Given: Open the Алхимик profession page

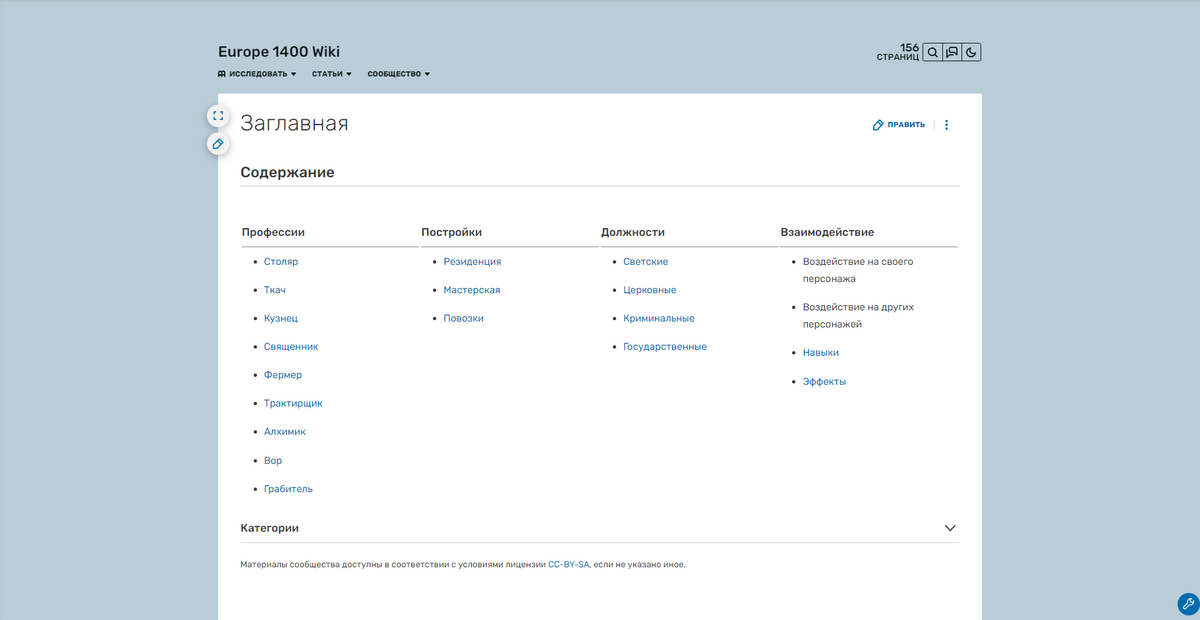Looking at the screenshot, I should (x=285, y=432).
